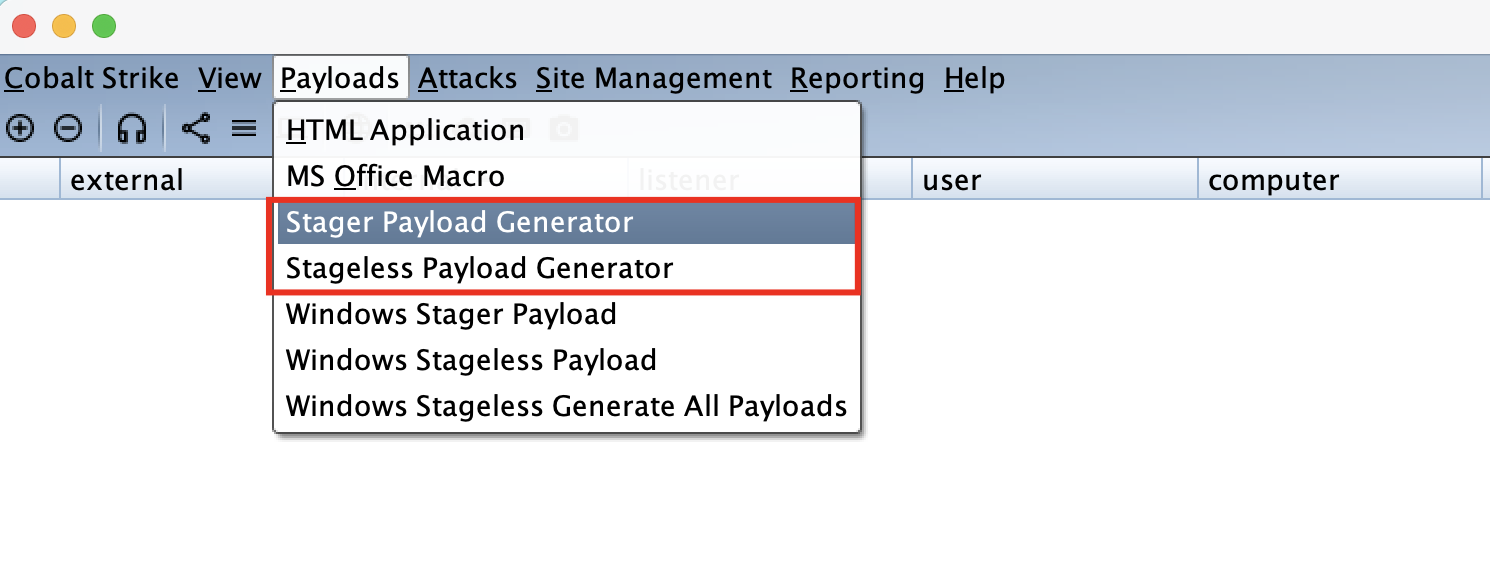Open the Attacks menu
1490x580 pixels.
[x=467, y=78]
